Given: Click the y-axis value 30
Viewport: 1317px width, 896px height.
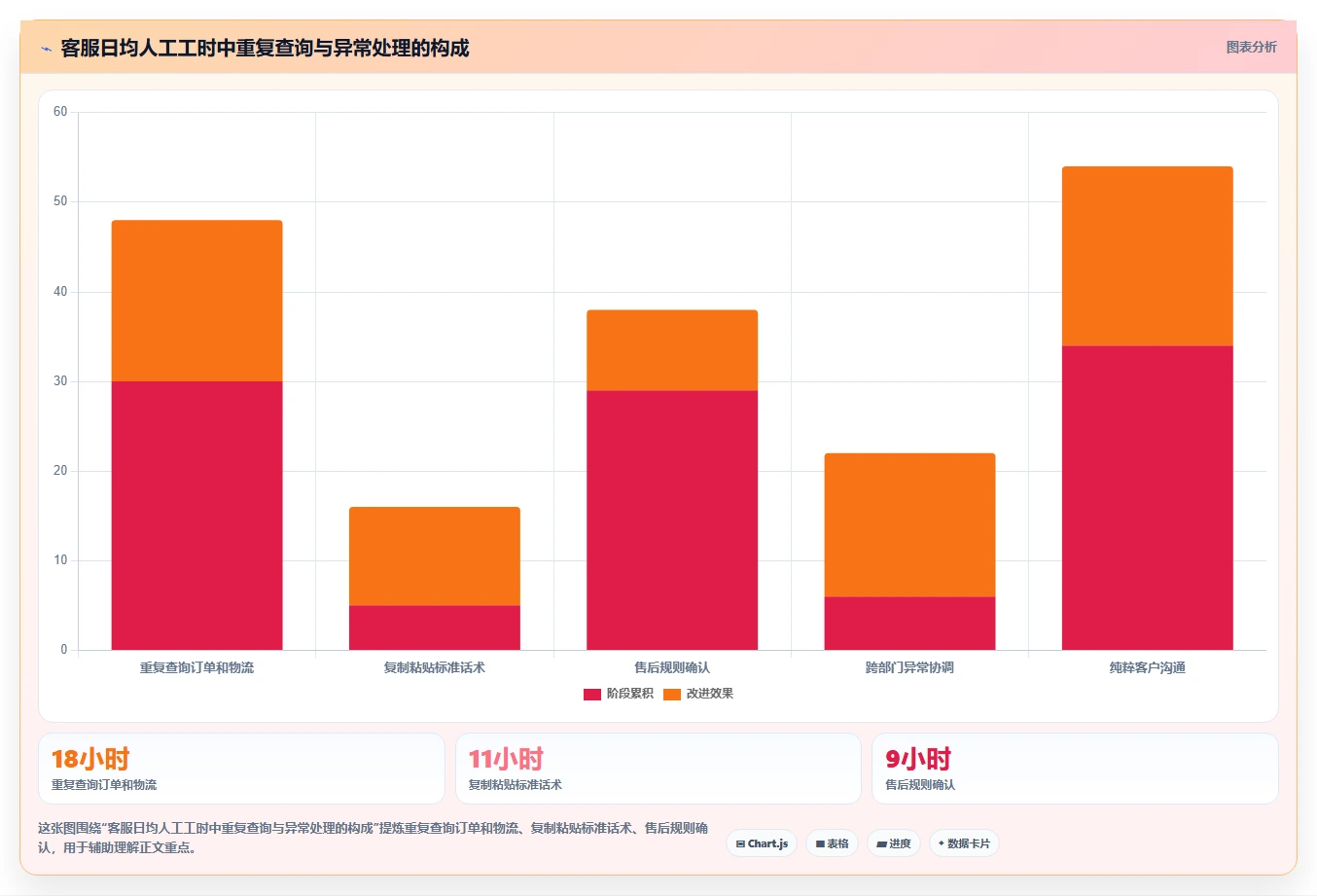Looking at the screenshot, I should click(x=60, y=381).
